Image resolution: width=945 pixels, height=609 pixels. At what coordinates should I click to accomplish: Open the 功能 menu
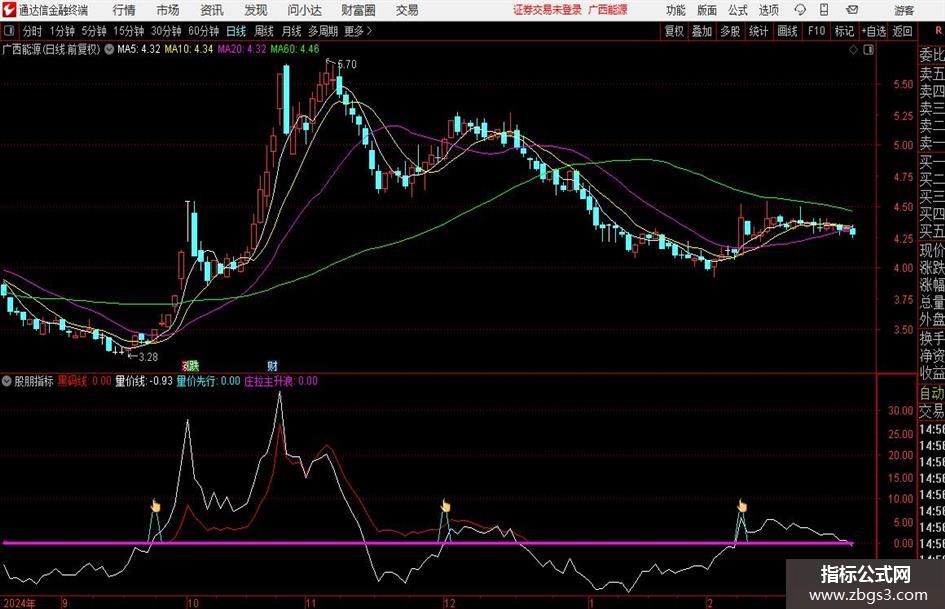coord(676,10)
